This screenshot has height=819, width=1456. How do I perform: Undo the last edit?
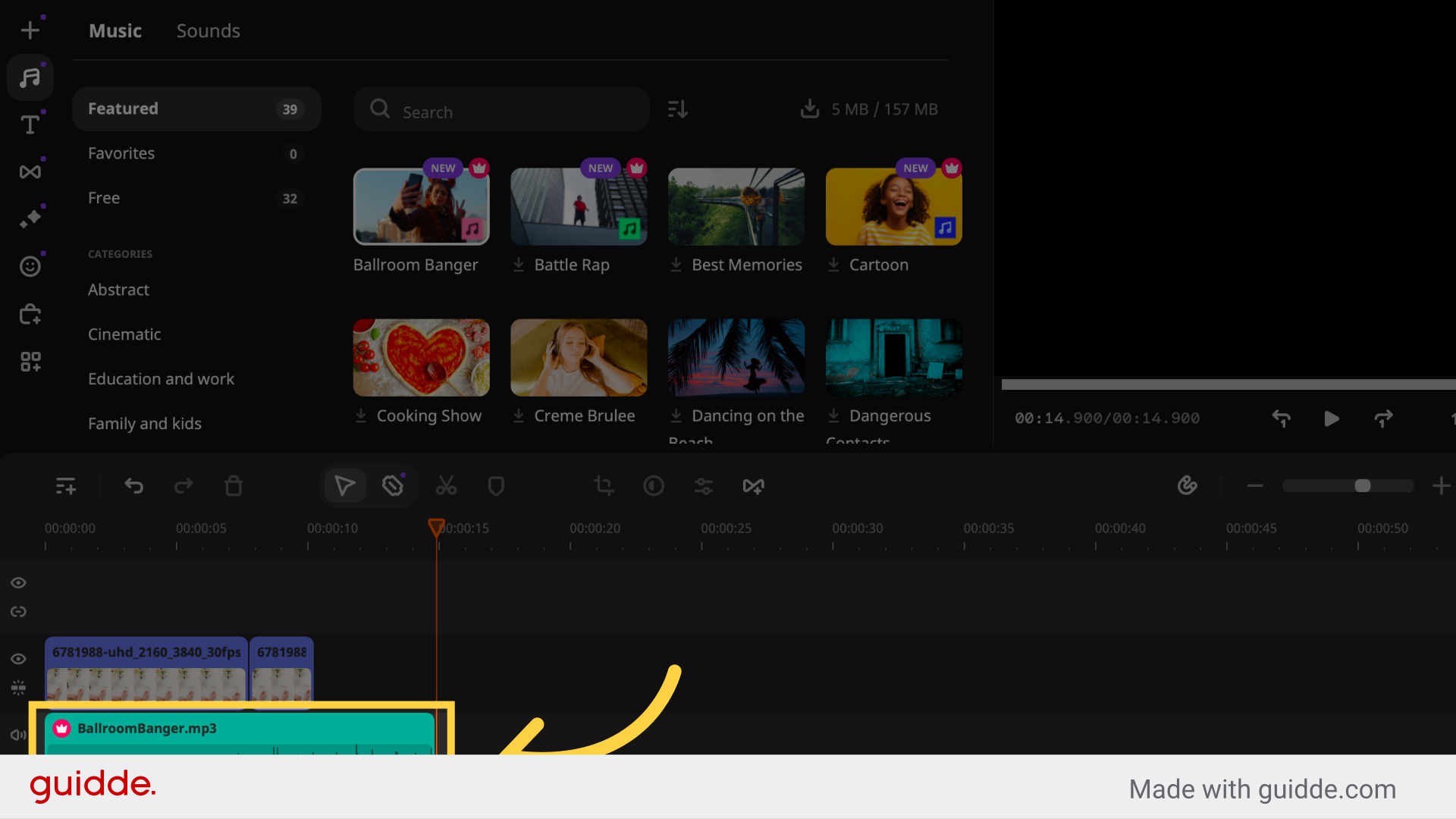coord(134,485)
